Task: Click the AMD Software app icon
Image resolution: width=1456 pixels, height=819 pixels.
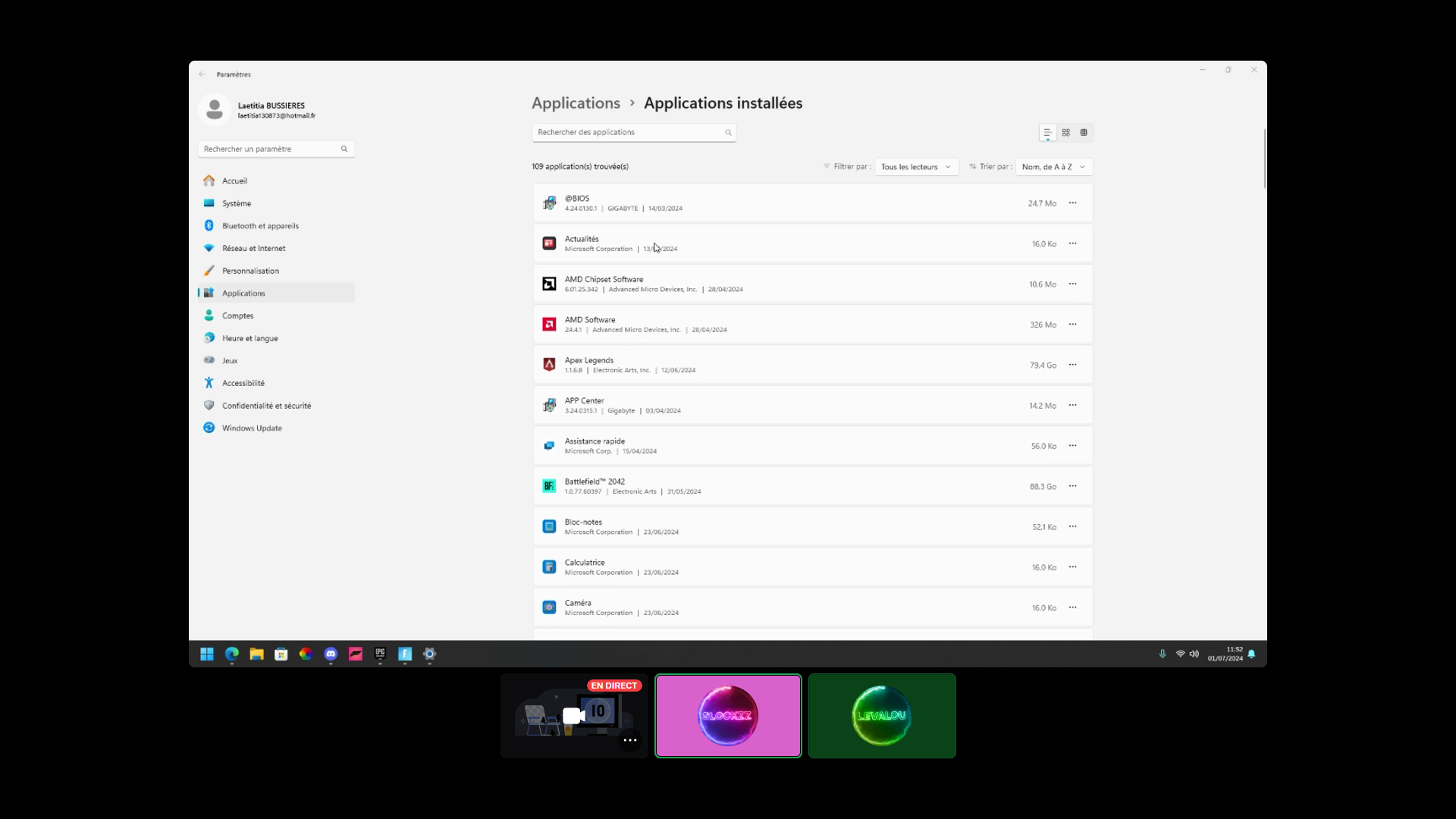Action: tap(549, 325)
